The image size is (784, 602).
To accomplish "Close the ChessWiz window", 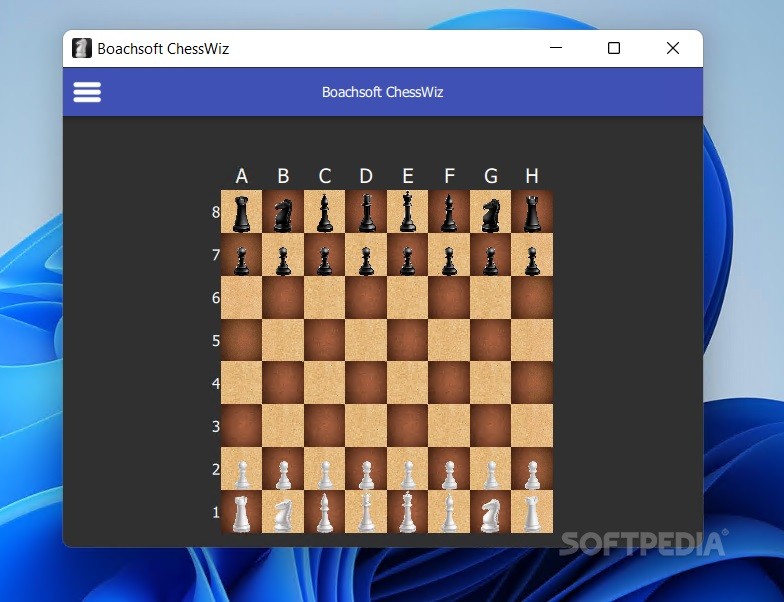I will [x=673, y=48].
